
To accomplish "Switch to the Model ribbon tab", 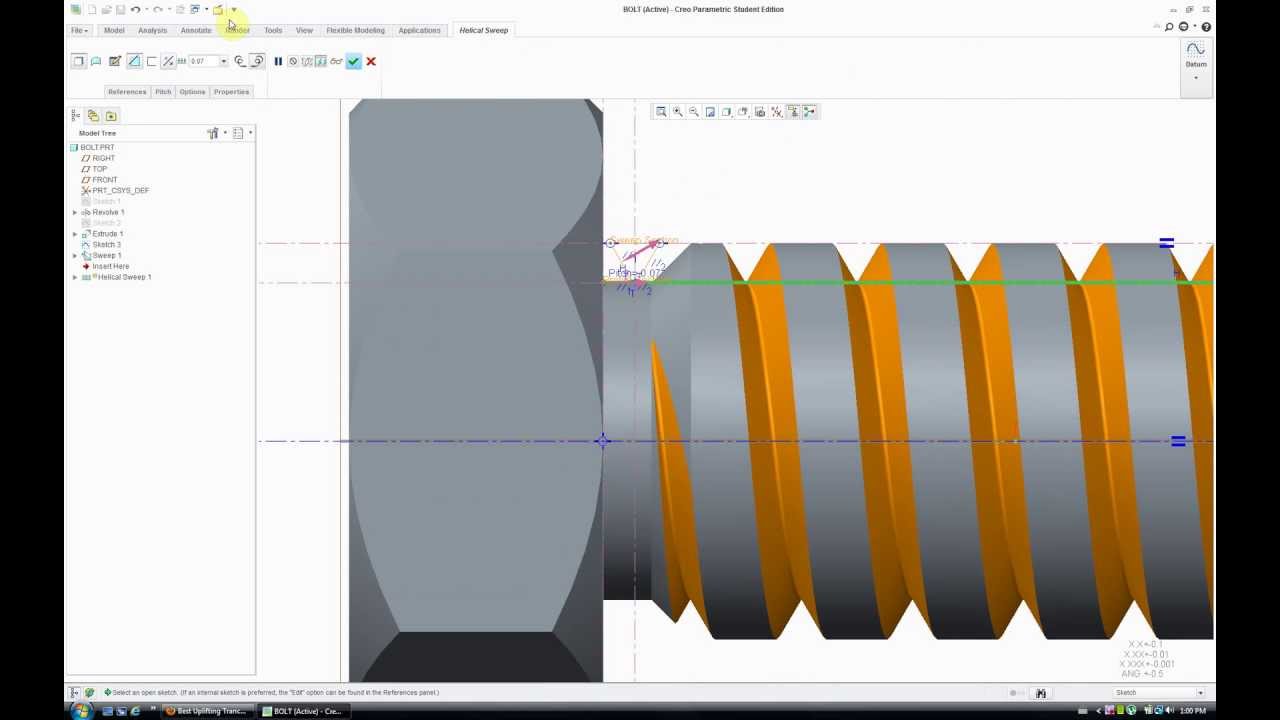I will pos(114,30).
